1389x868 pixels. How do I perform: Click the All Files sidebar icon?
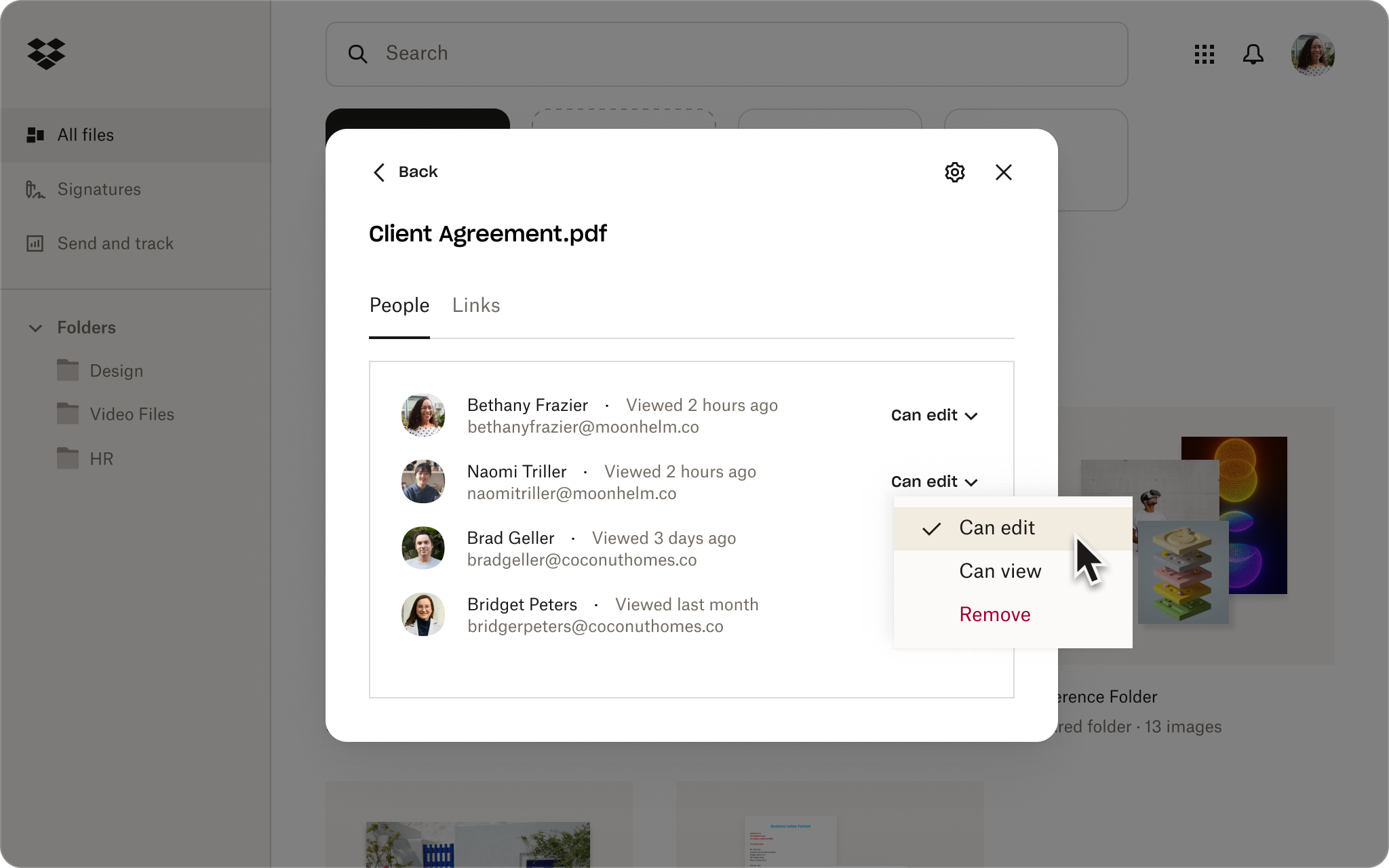click(x=35, y=135)
